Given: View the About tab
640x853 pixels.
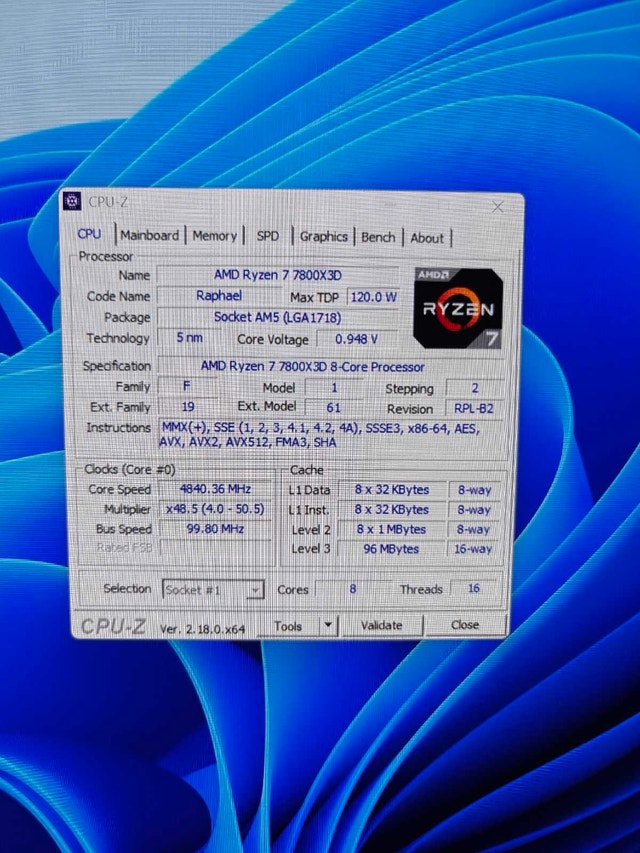Looking at the screenshot, I should 427,238.
